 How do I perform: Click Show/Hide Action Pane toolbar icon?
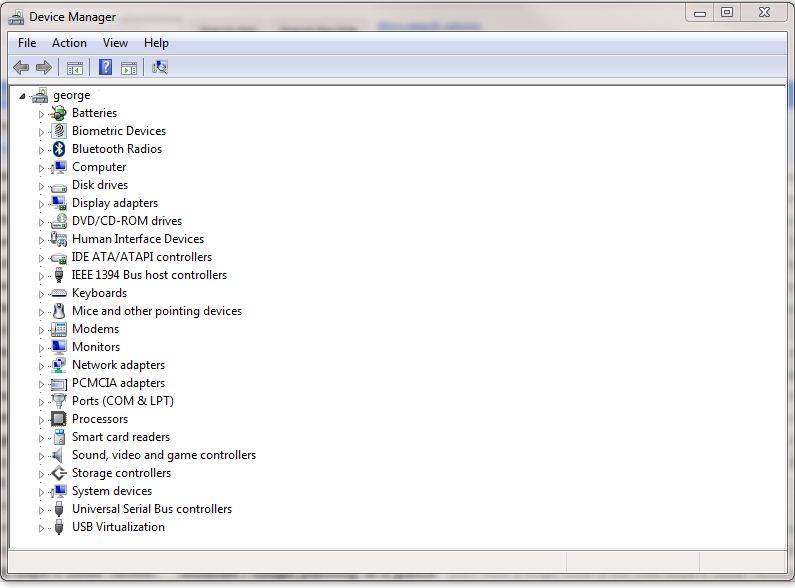[129, 67]
